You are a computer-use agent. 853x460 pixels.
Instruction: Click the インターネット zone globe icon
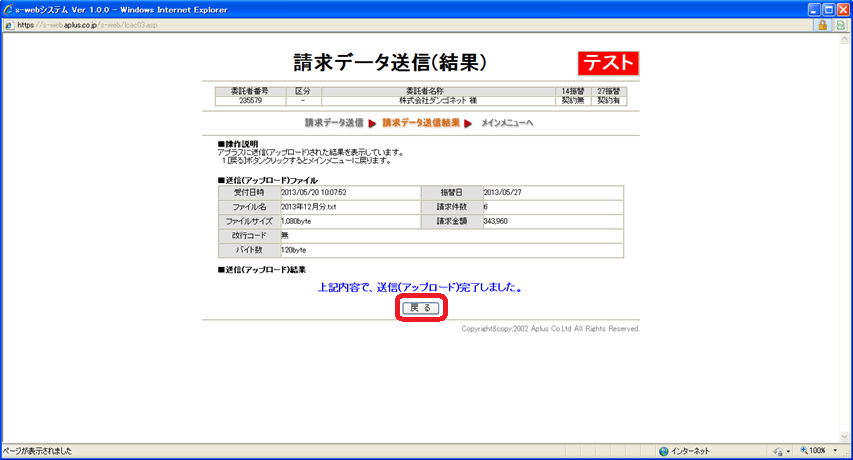664,451
